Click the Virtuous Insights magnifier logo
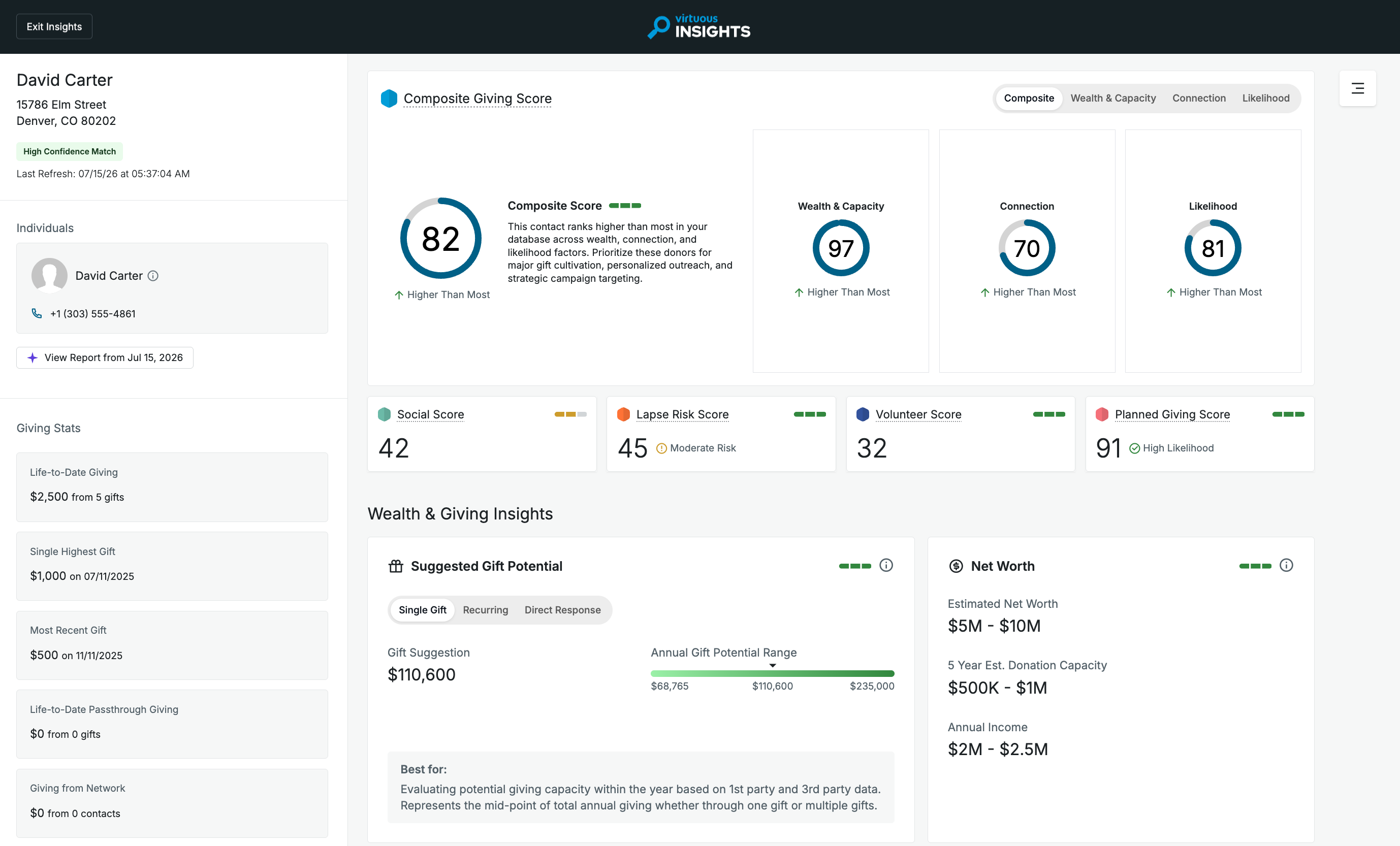This screenshot has height=846, width=1400. pos(659,27)
